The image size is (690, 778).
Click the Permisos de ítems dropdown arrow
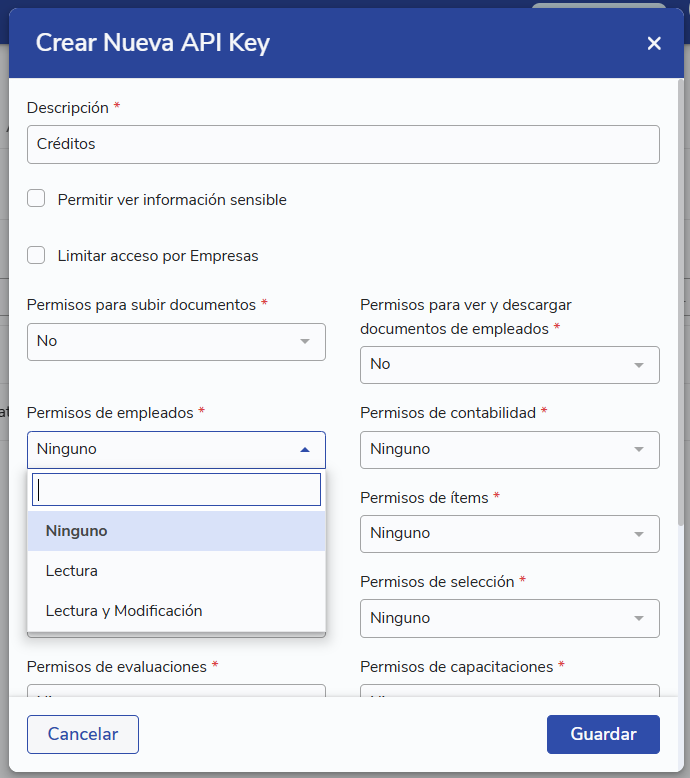pos(639,534)
